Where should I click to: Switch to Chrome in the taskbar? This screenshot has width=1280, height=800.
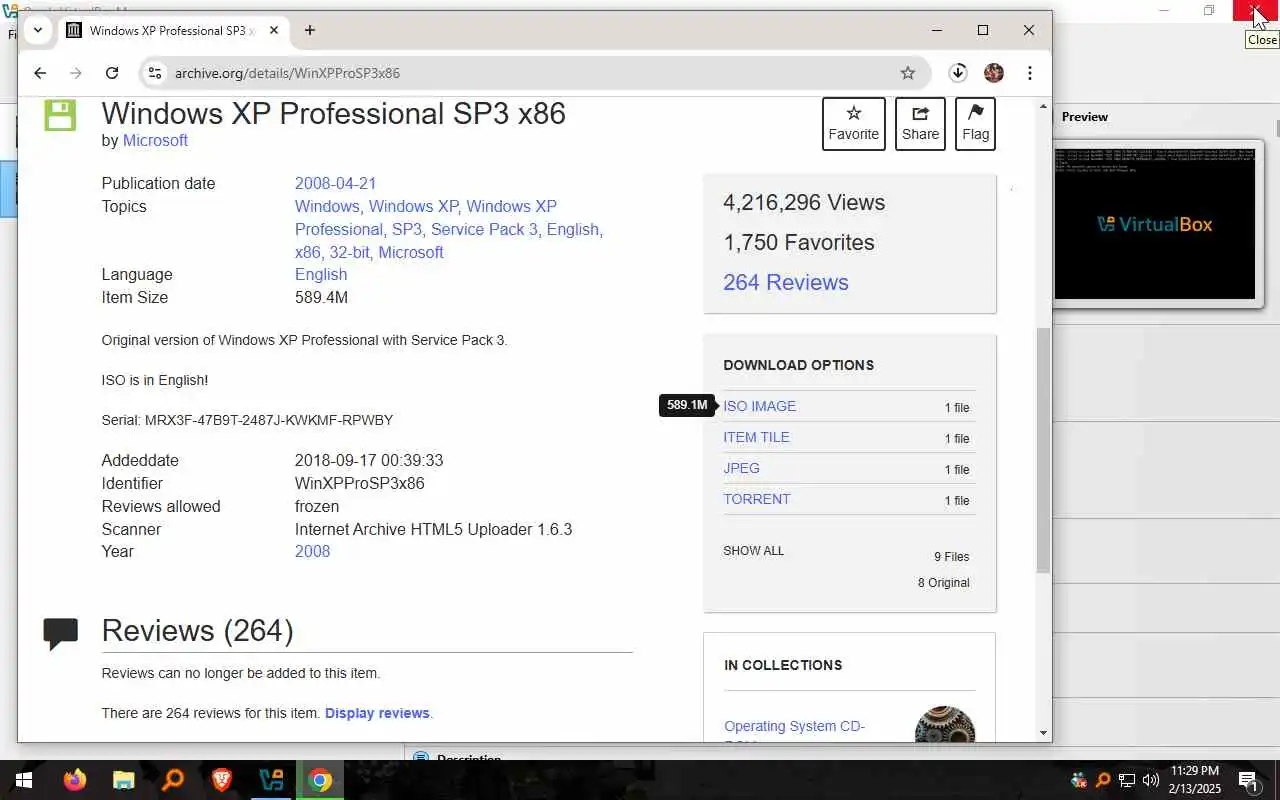319,780
